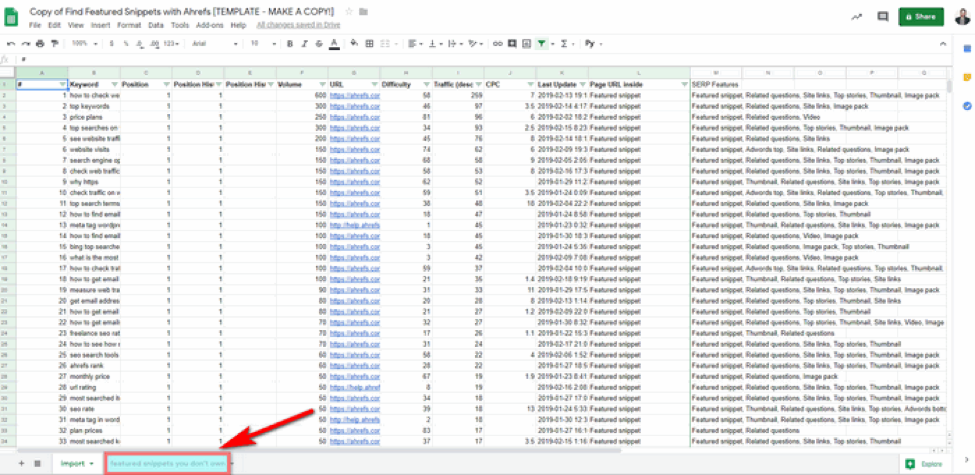Click the green Share button
Viewport: 975px width, 475px height.
pos(920,17)
